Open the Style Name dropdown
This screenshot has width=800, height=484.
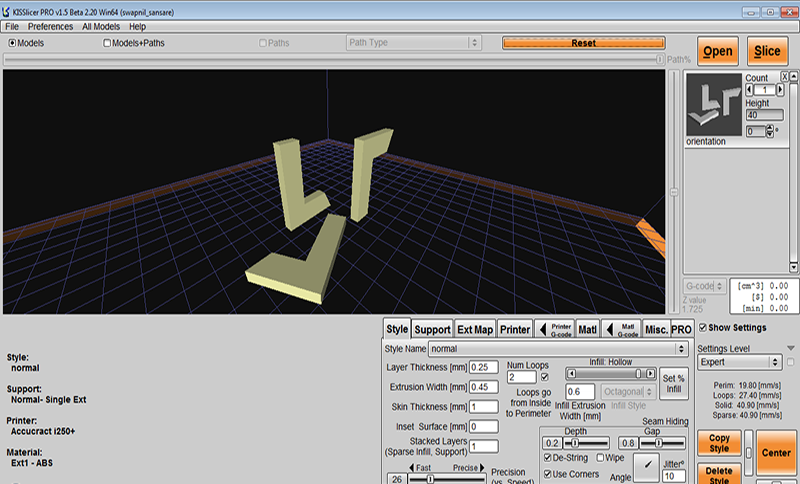click(x=558, y=349)
